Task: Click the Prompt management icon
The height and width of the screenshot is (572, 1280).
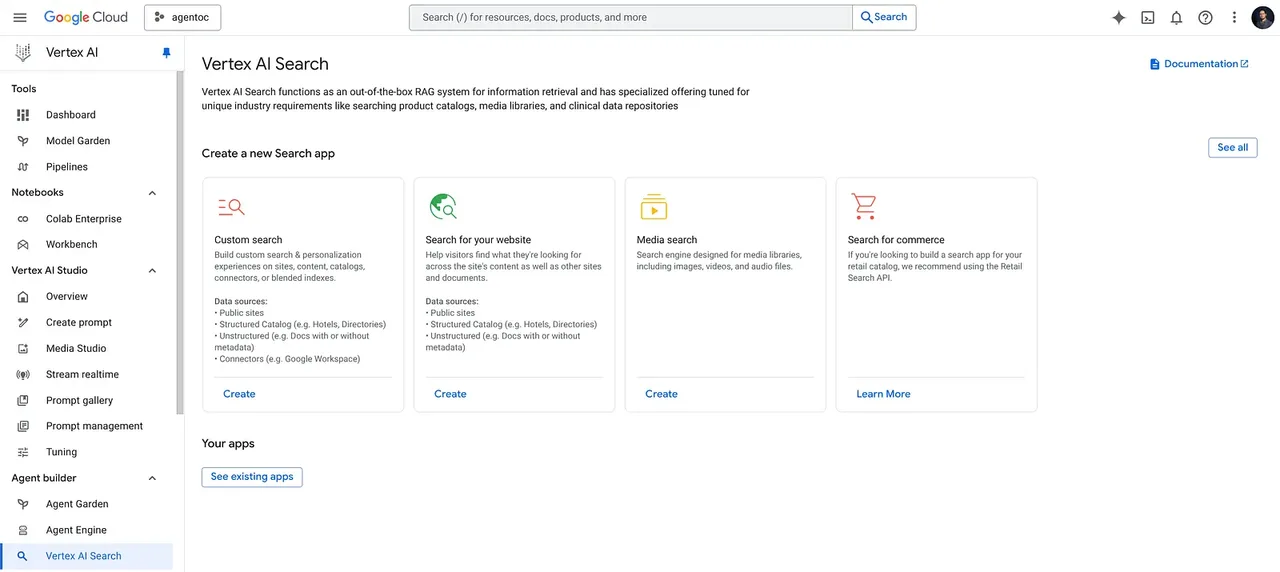Action: pos(23,426)
